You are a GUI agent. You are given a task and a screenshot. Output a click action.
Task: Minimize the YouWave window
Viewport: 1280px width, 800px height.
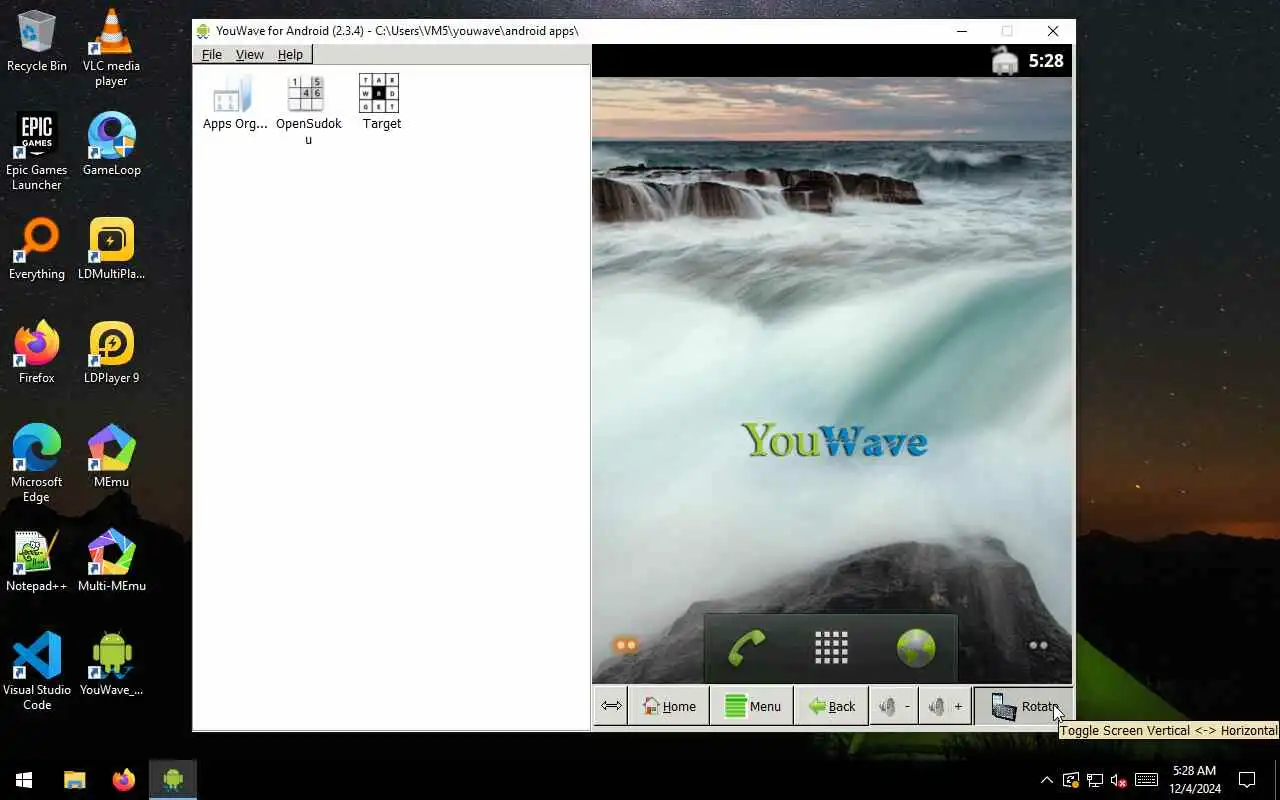[962, 31]
